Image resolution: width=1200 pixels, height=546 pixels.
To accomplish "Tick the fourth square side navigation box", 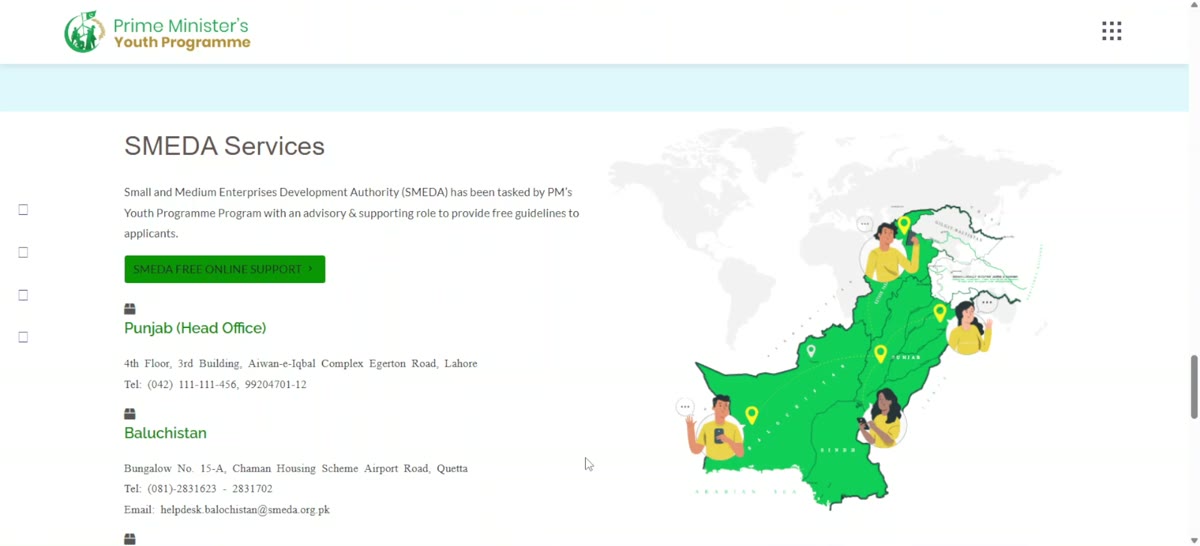I will point(23,337).
